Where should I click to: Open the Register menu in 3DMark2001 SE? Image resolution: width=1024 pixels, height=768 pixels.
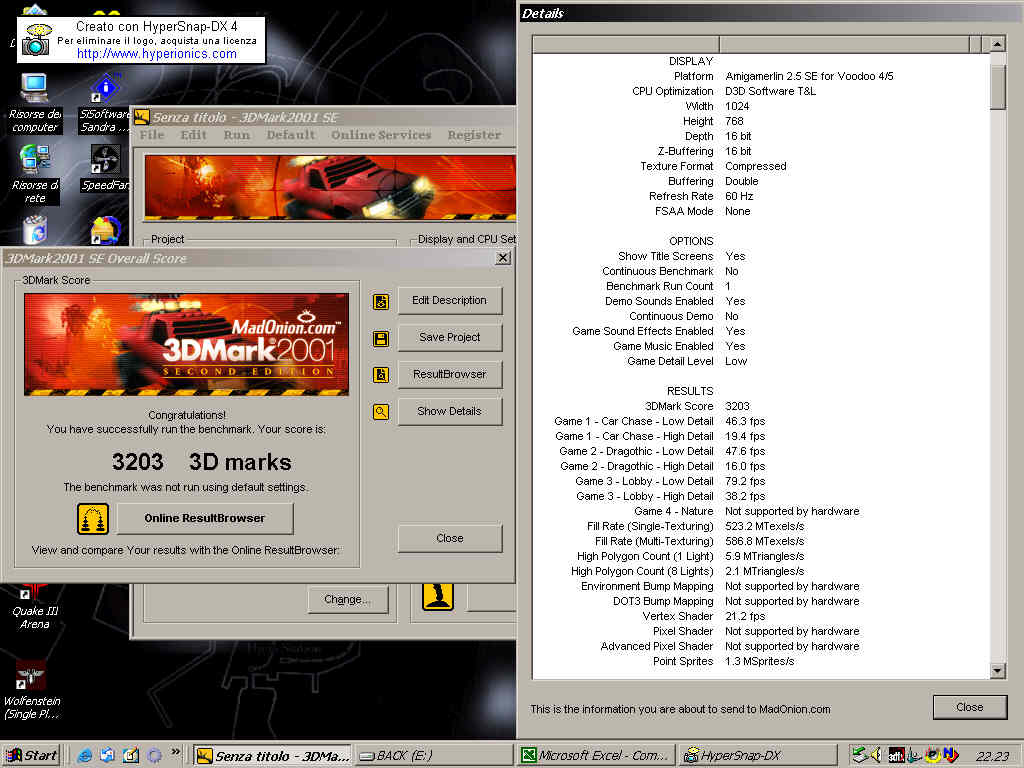coord(474,135)
